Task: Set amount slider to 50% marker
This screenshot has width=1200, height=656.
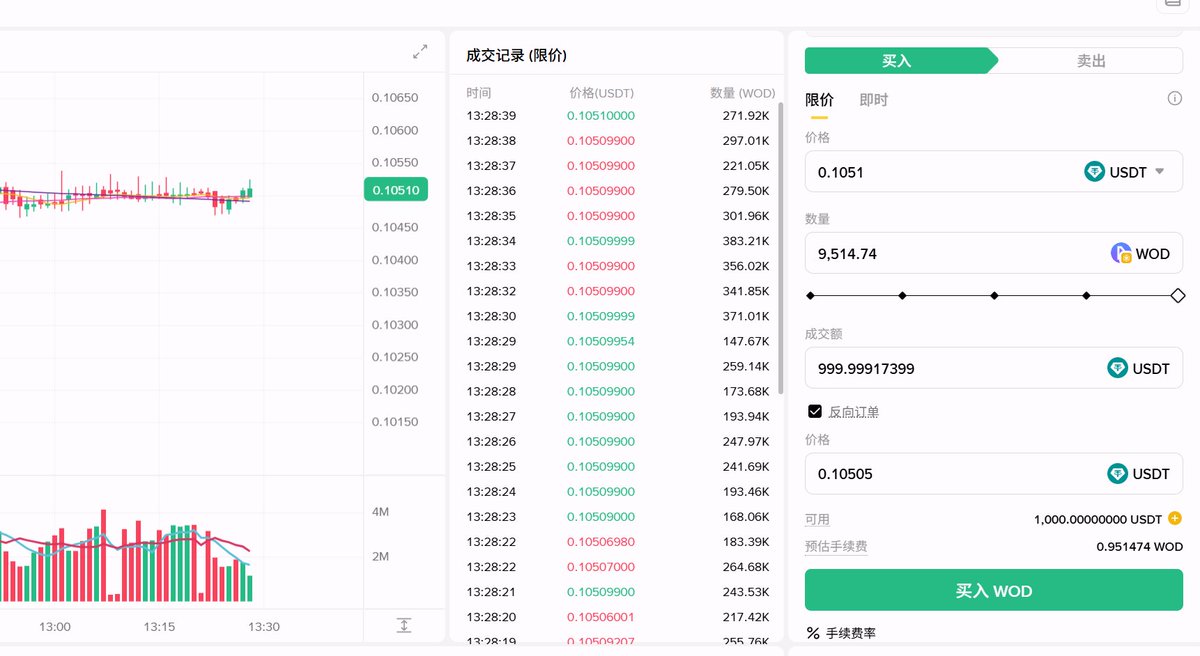Action: pos(994,296)
